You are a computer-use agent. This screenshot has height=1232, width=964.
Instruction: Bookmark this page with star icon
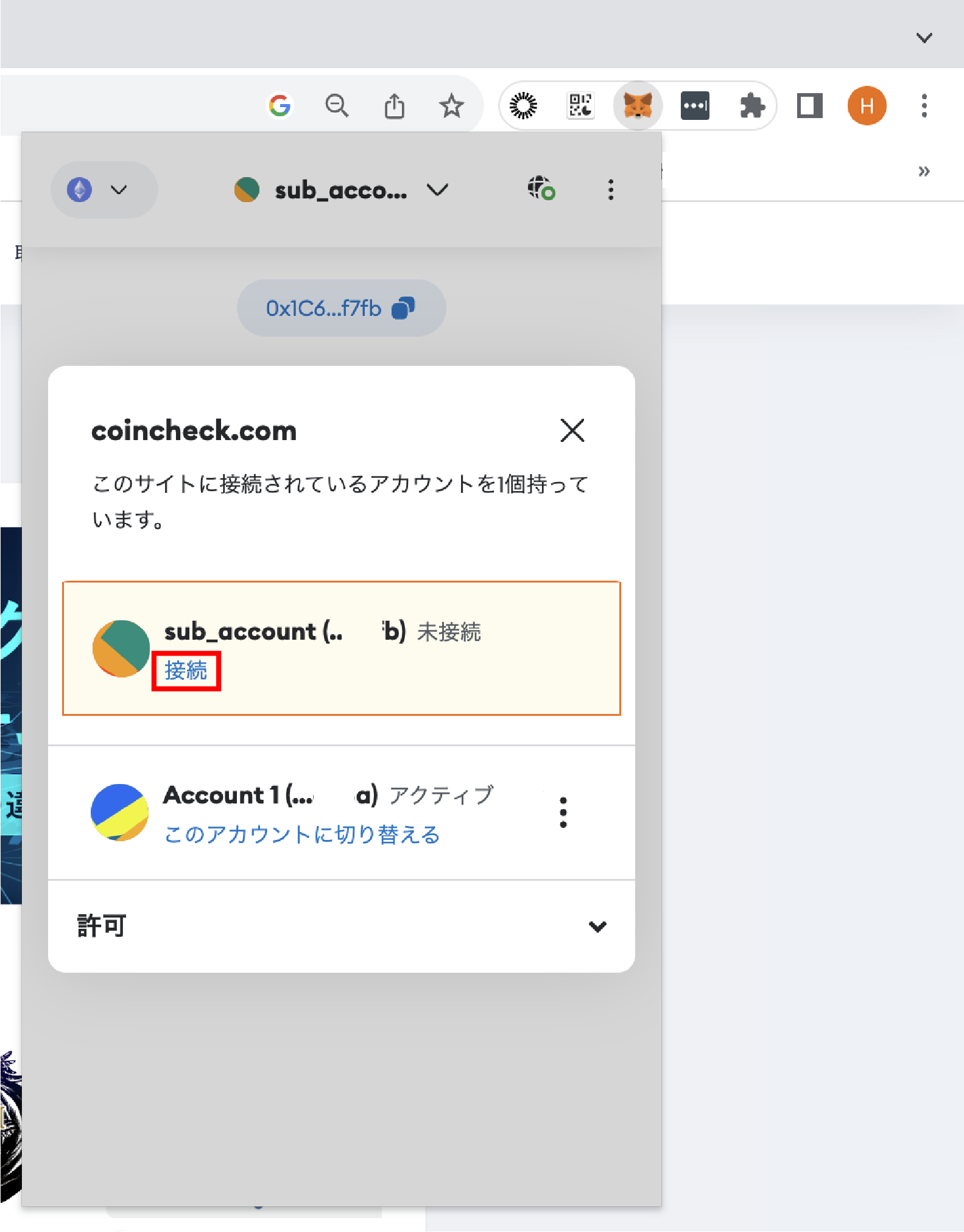pos(451,106)
